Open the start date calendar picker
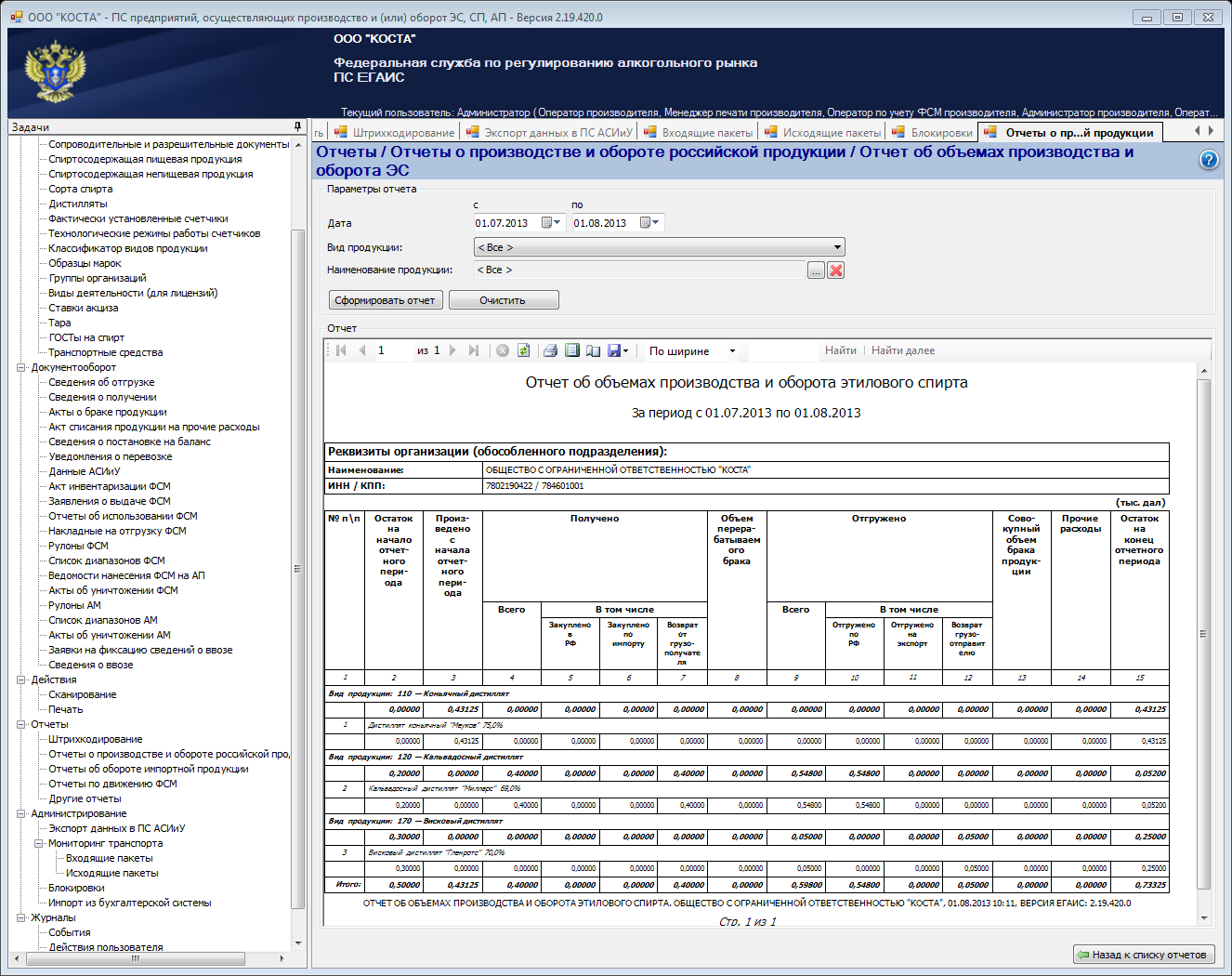Image resolution: width=1232 pixels, height=976 pixels. 553,223
